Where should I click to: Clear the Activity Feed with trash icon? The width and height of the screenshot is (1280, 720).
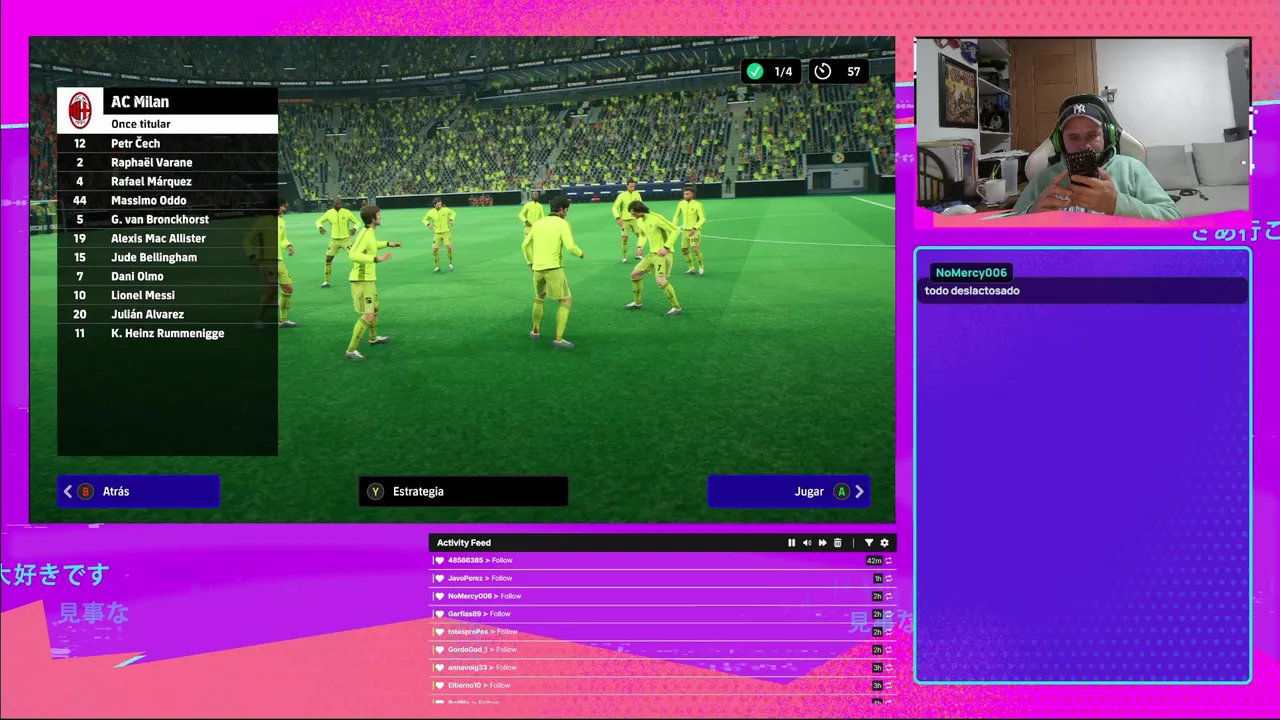tap(838, 543)
